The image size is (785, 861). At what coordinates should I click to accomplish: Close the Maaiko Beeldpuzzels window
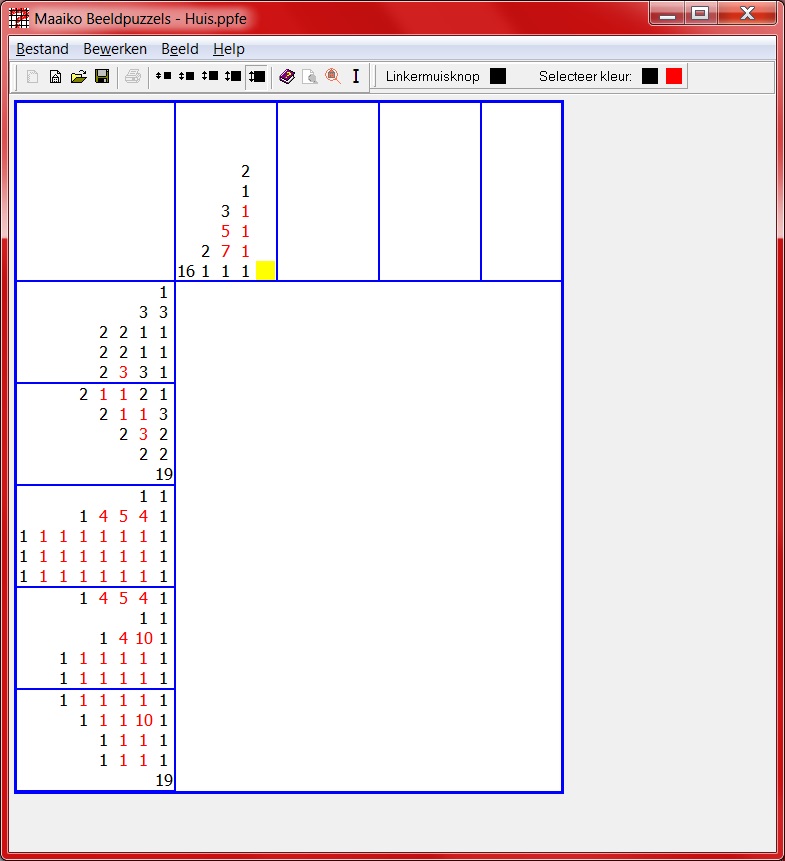click(x=747, y=13)
